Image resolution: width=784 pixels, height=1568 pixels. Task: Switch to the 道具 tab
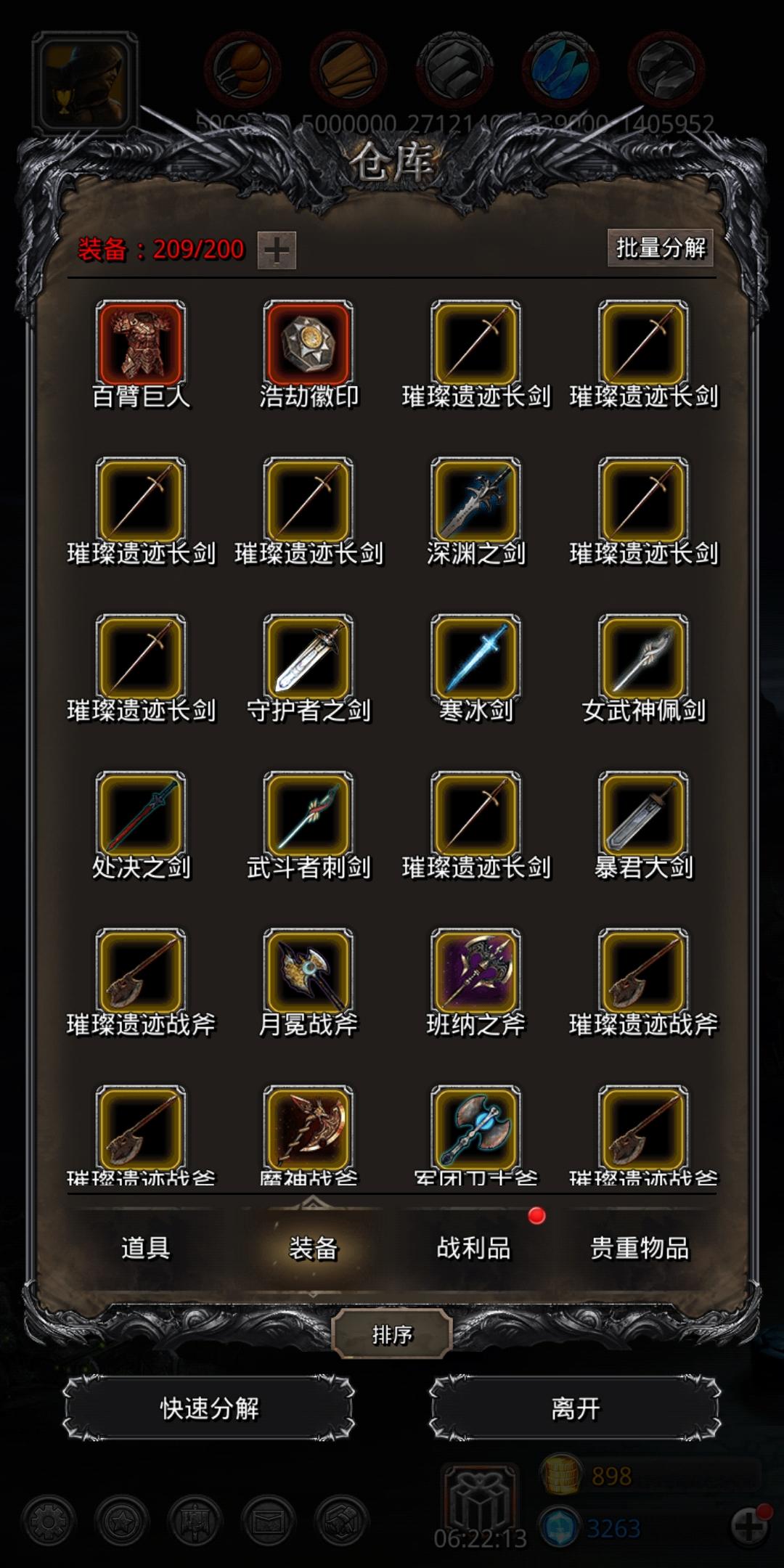146,1248
